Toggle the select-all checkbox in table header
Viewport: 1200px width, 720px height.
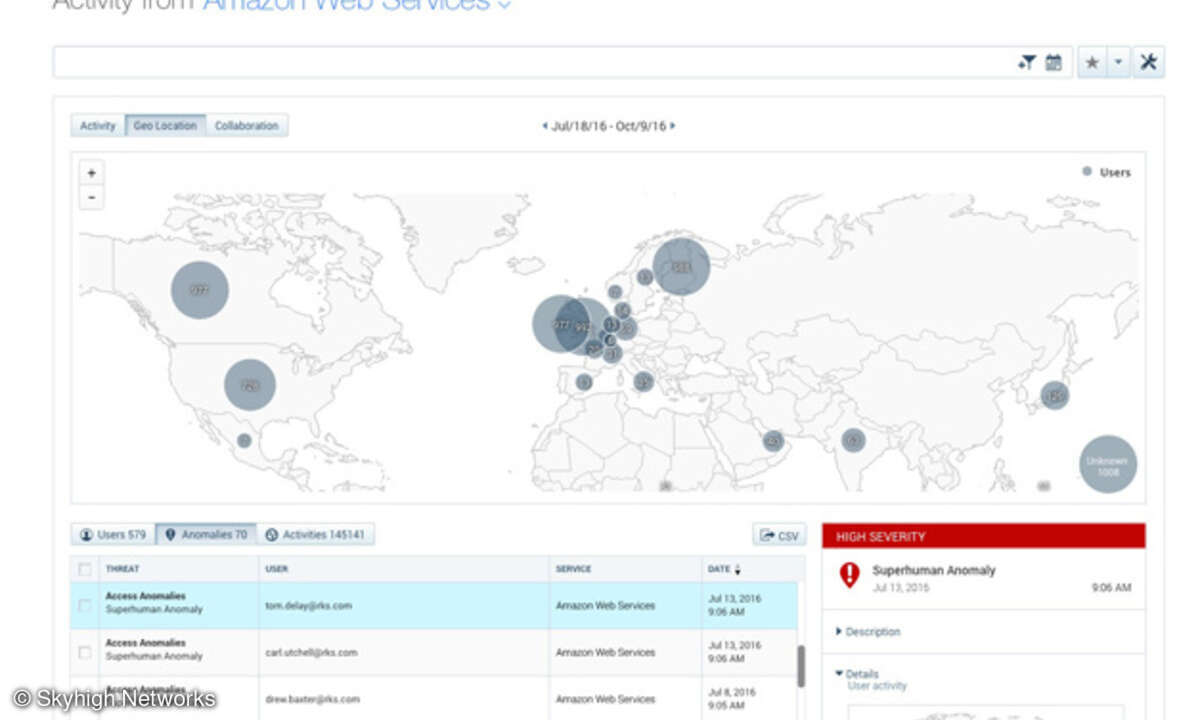(x=85, y=569)
